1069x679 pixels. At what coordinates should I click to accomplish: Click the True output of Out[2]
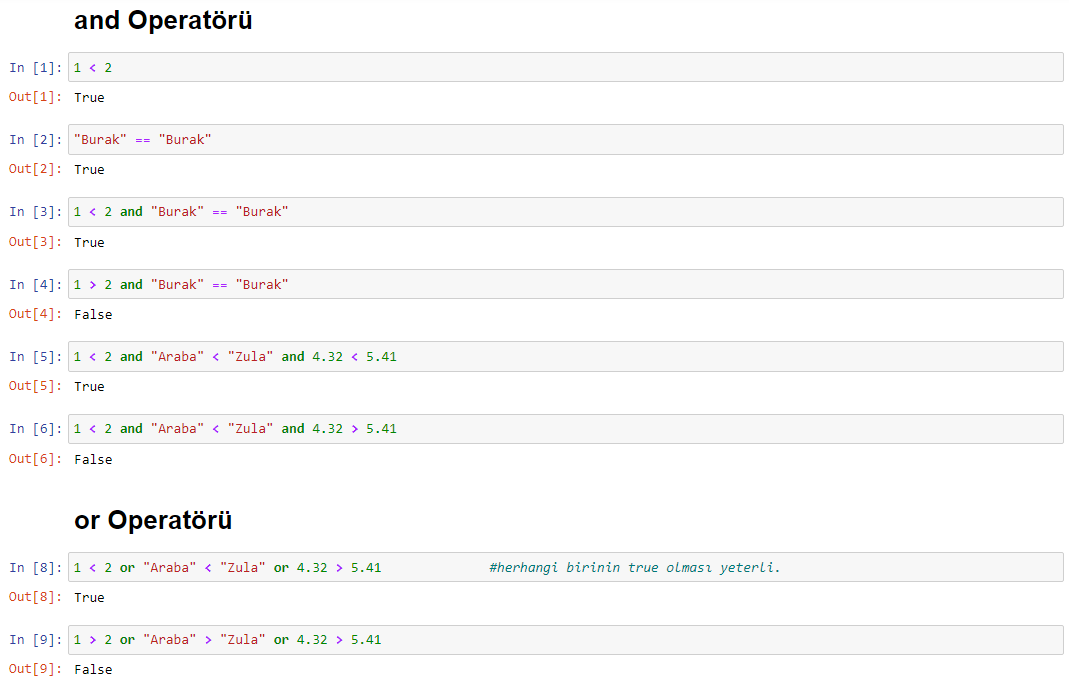coord(89,170)
